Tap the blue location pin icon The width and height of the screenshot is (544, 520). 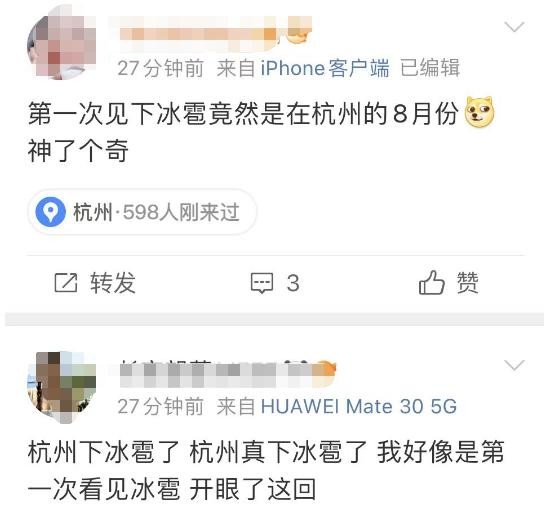click(51, 212)
